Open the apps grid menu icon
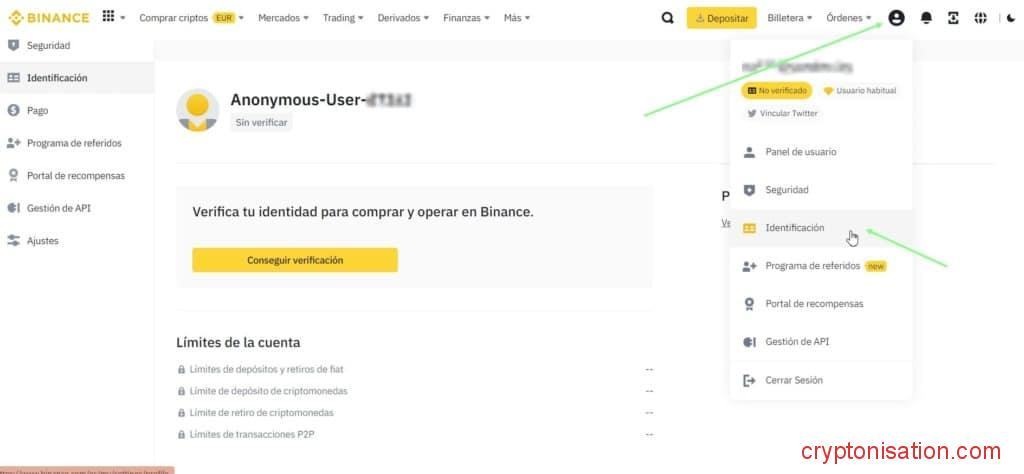 [x=108, y=17]
